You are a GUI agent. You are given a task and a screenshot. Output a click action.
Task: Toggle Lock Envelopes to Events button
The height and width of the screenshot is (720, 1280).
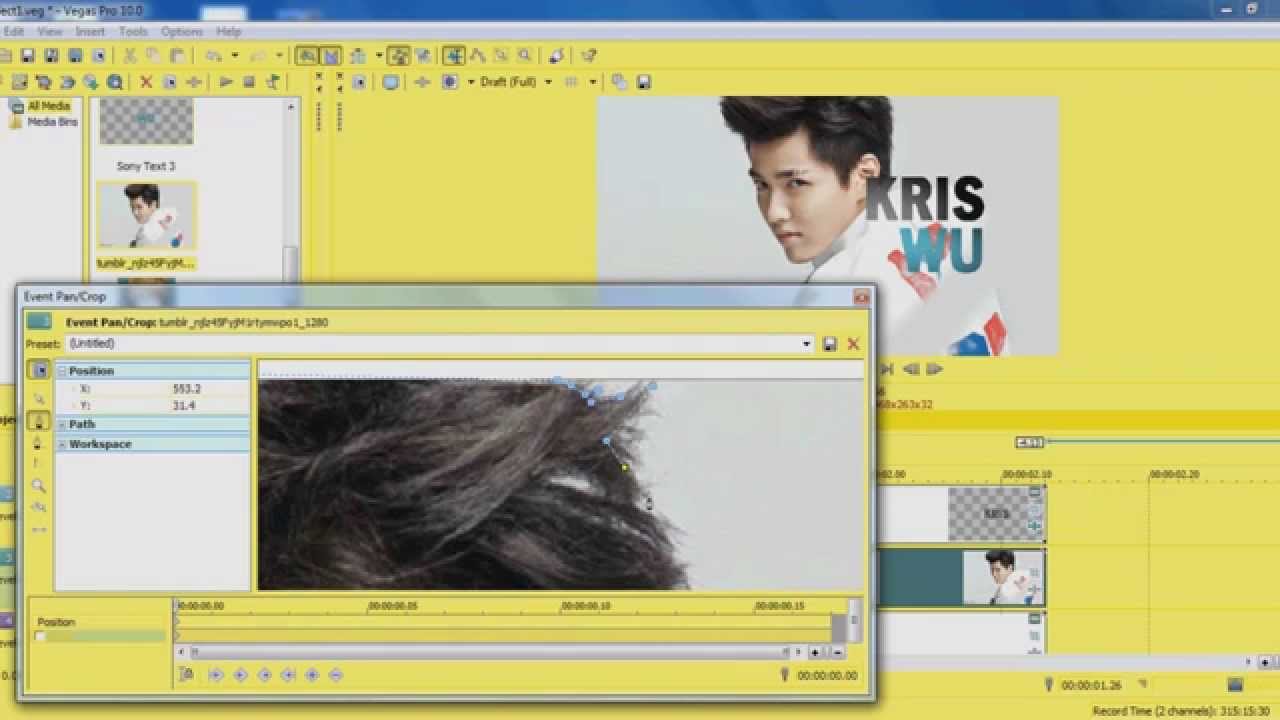(399, 56)
